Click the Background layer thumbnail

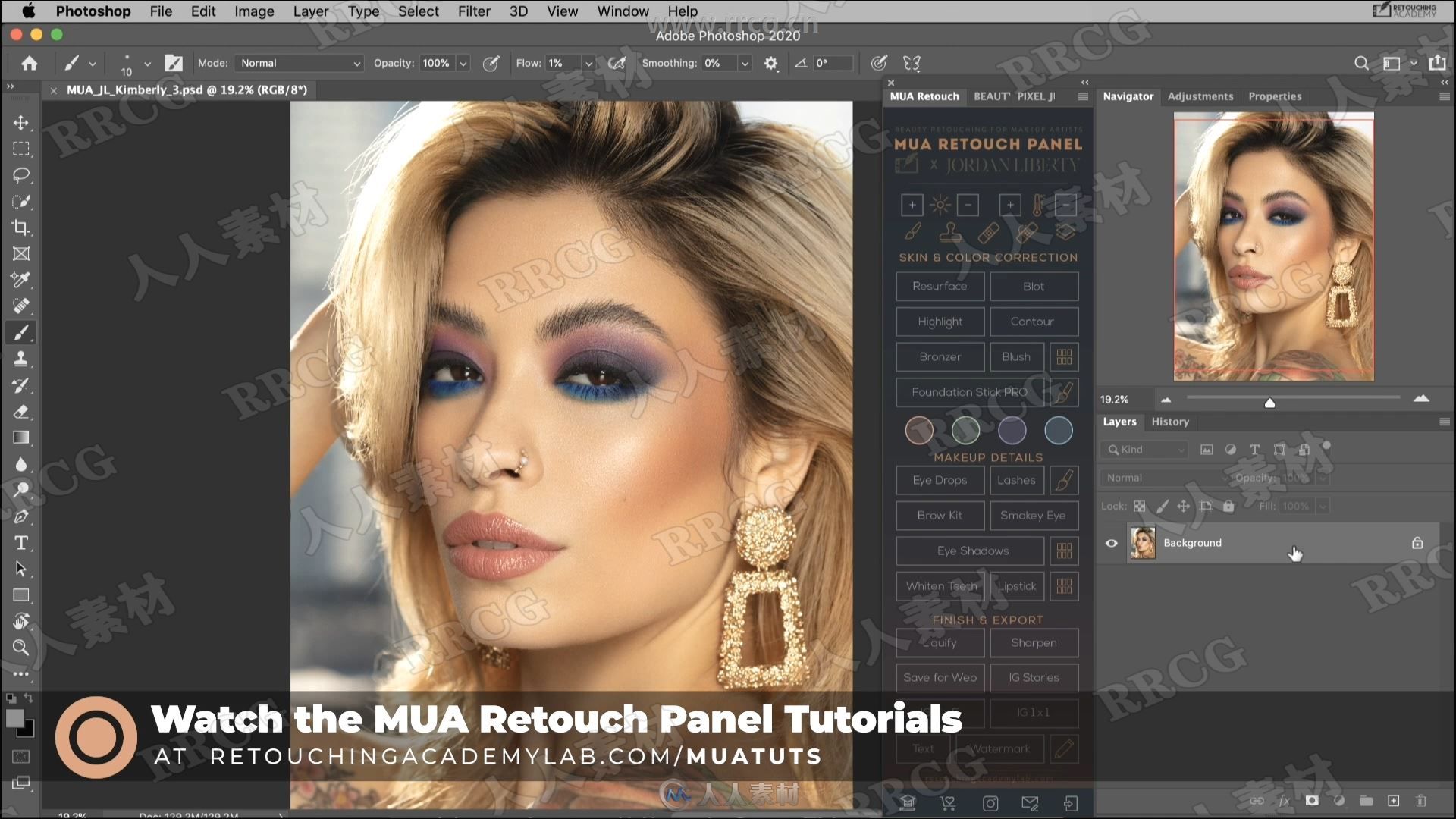1141,542
